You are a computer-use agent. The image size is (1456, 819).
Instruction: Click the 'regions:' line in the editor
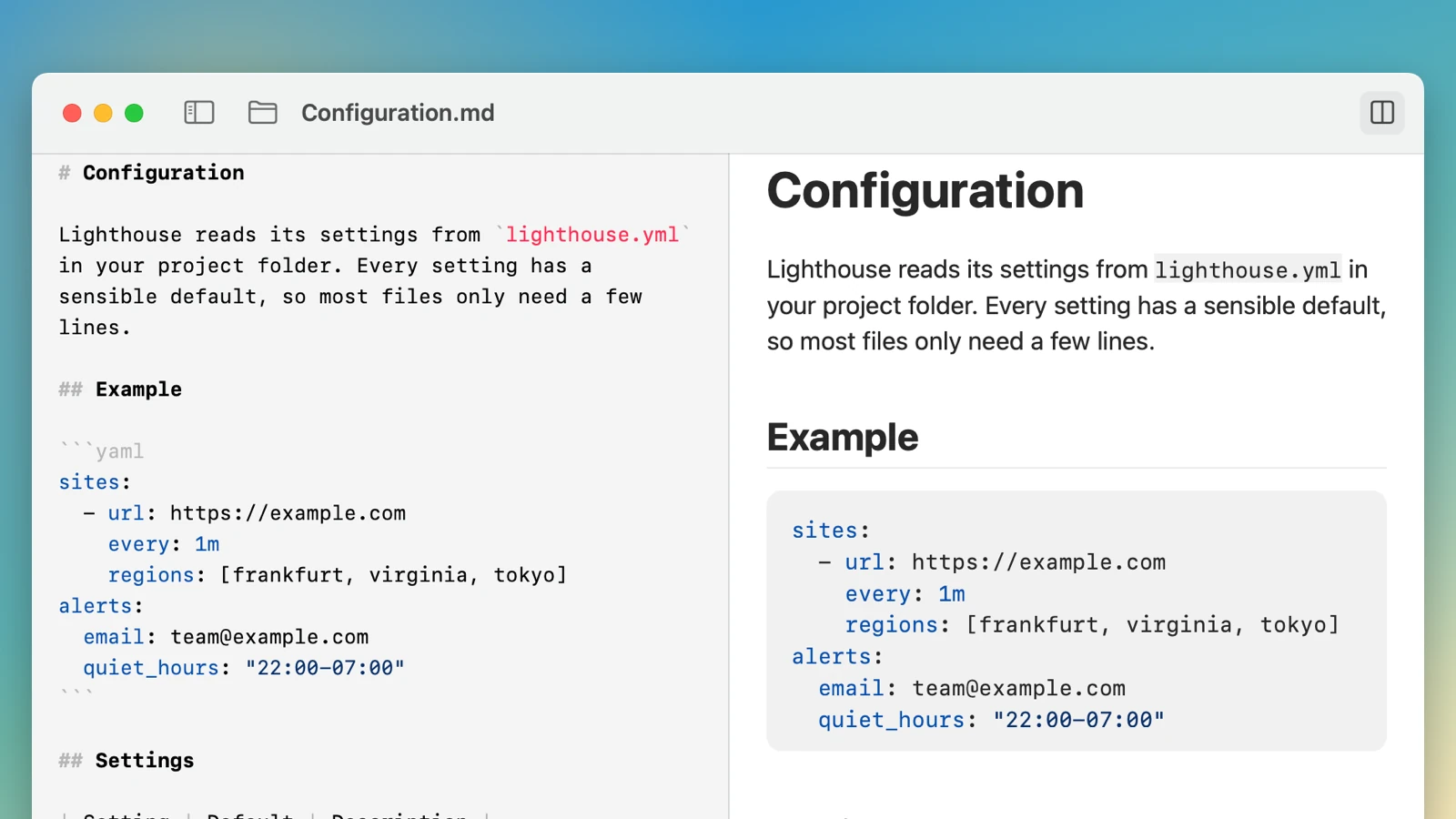tap(338, 575)
